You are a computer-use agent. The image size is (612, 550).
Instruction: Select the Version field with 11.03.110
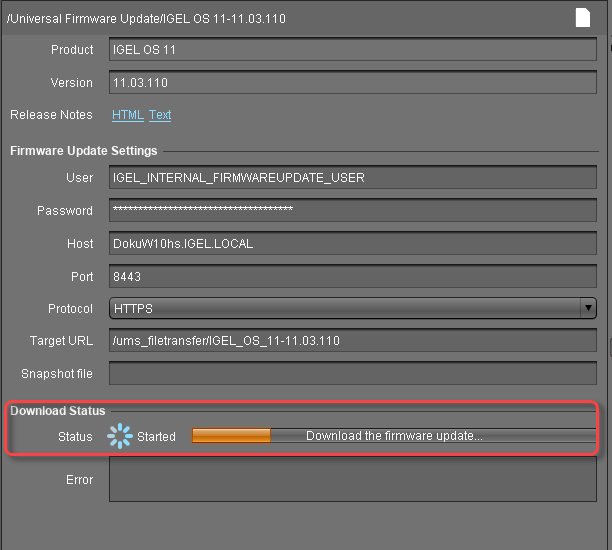tap(352, 83)
